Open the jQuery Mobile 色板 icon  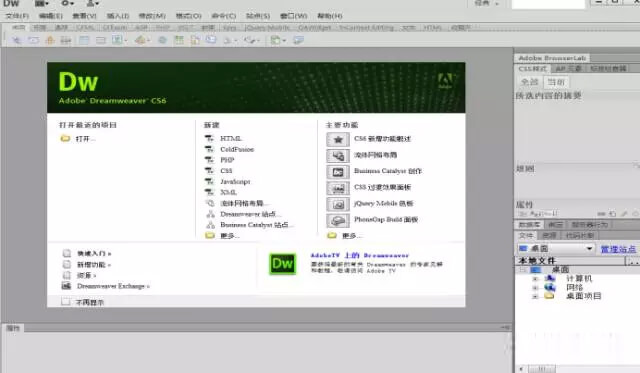pos(338,204)
